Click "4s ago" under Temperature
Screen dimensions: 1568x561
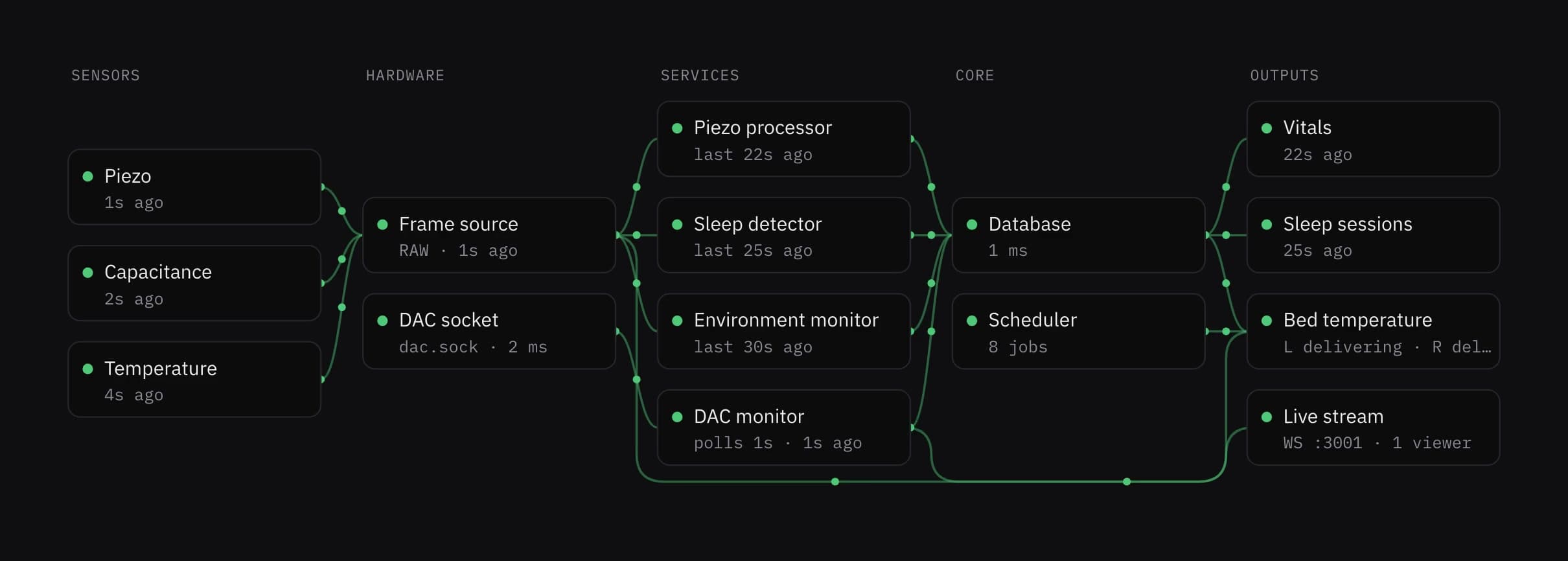coord(133,395)
